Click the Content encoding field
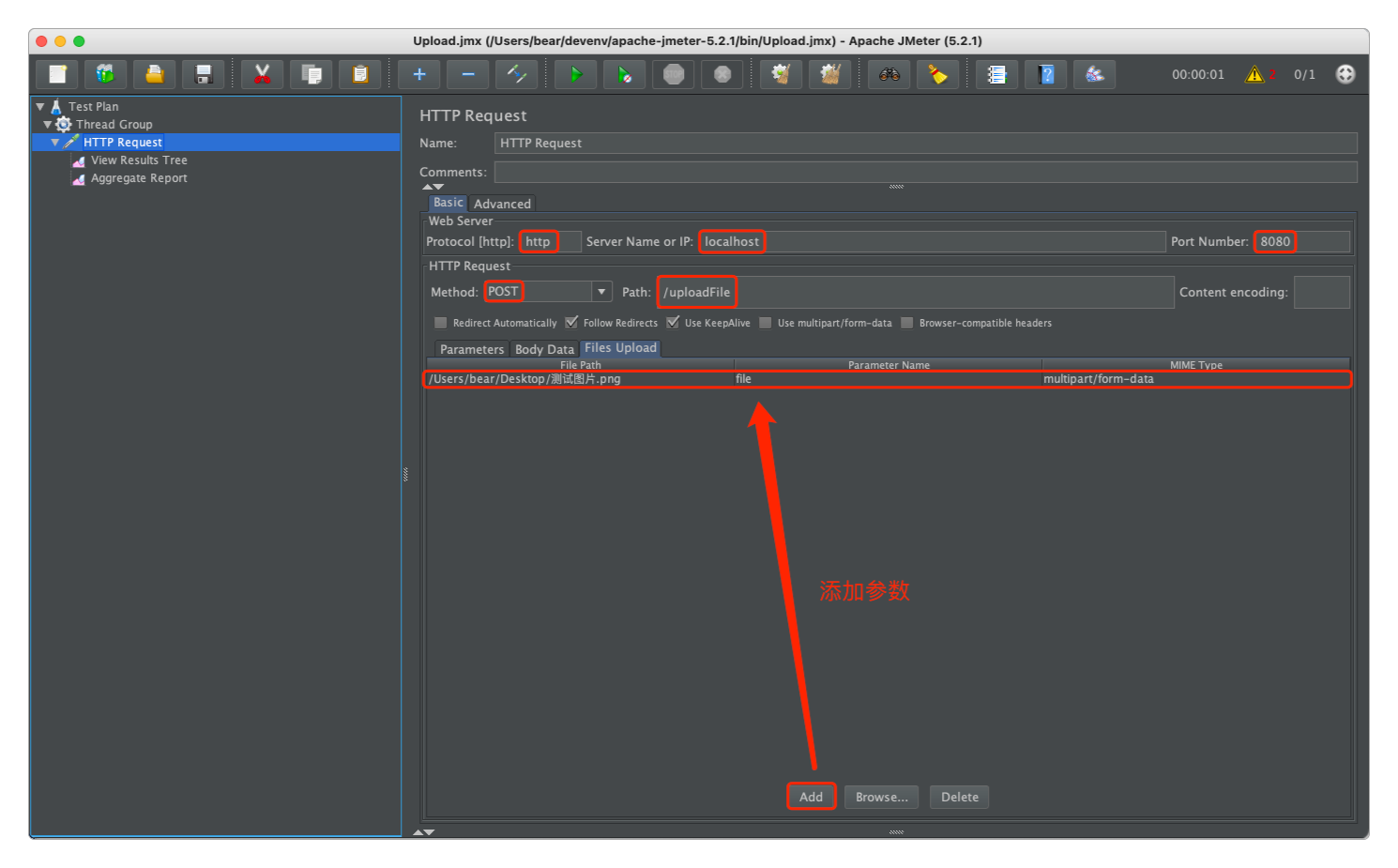Image resolution: width=1398 pixels, height=868 pixels. point(1322,292)
